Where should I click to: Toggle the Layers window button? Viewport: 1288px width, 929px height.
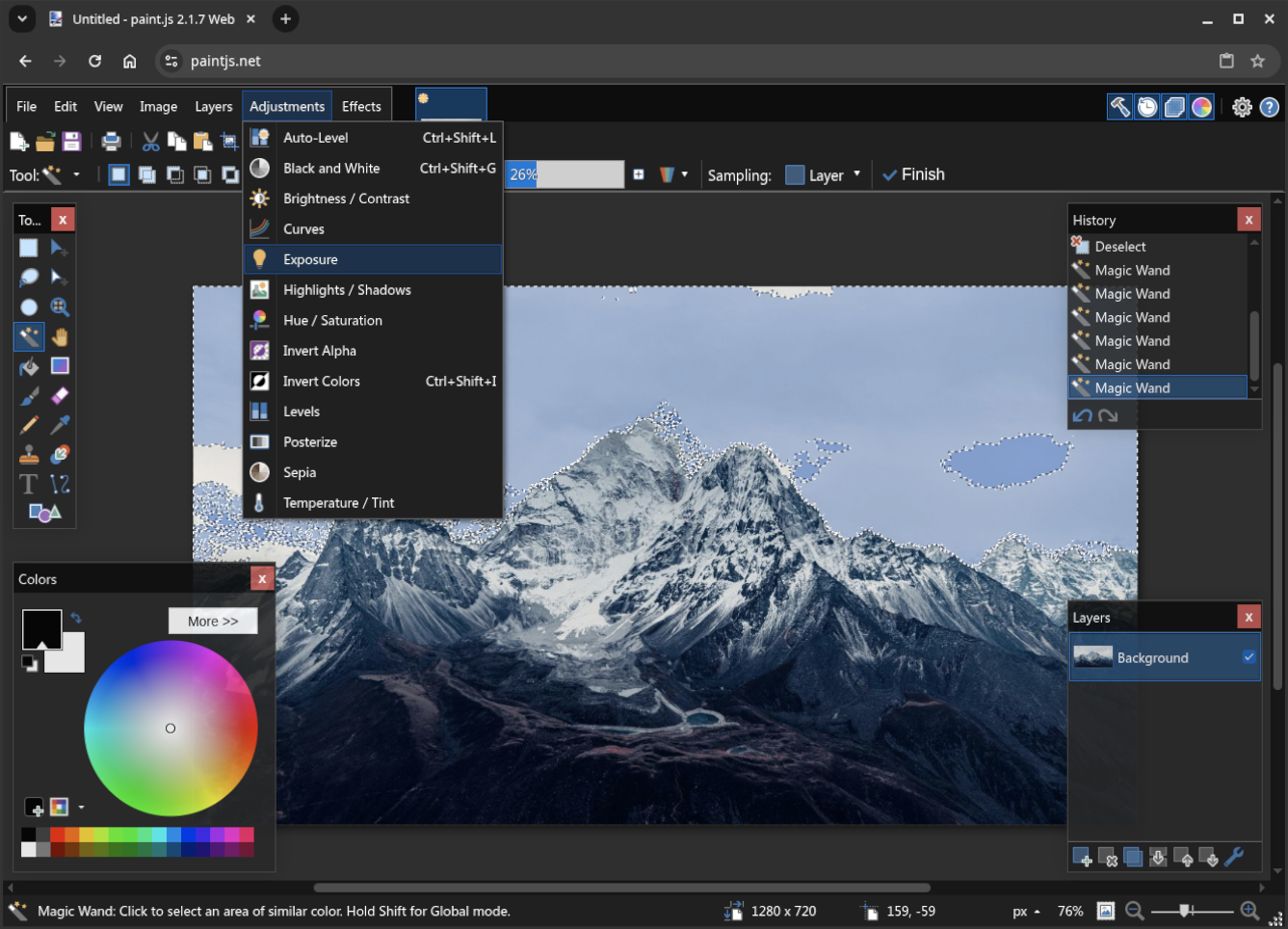(1174, 107)
